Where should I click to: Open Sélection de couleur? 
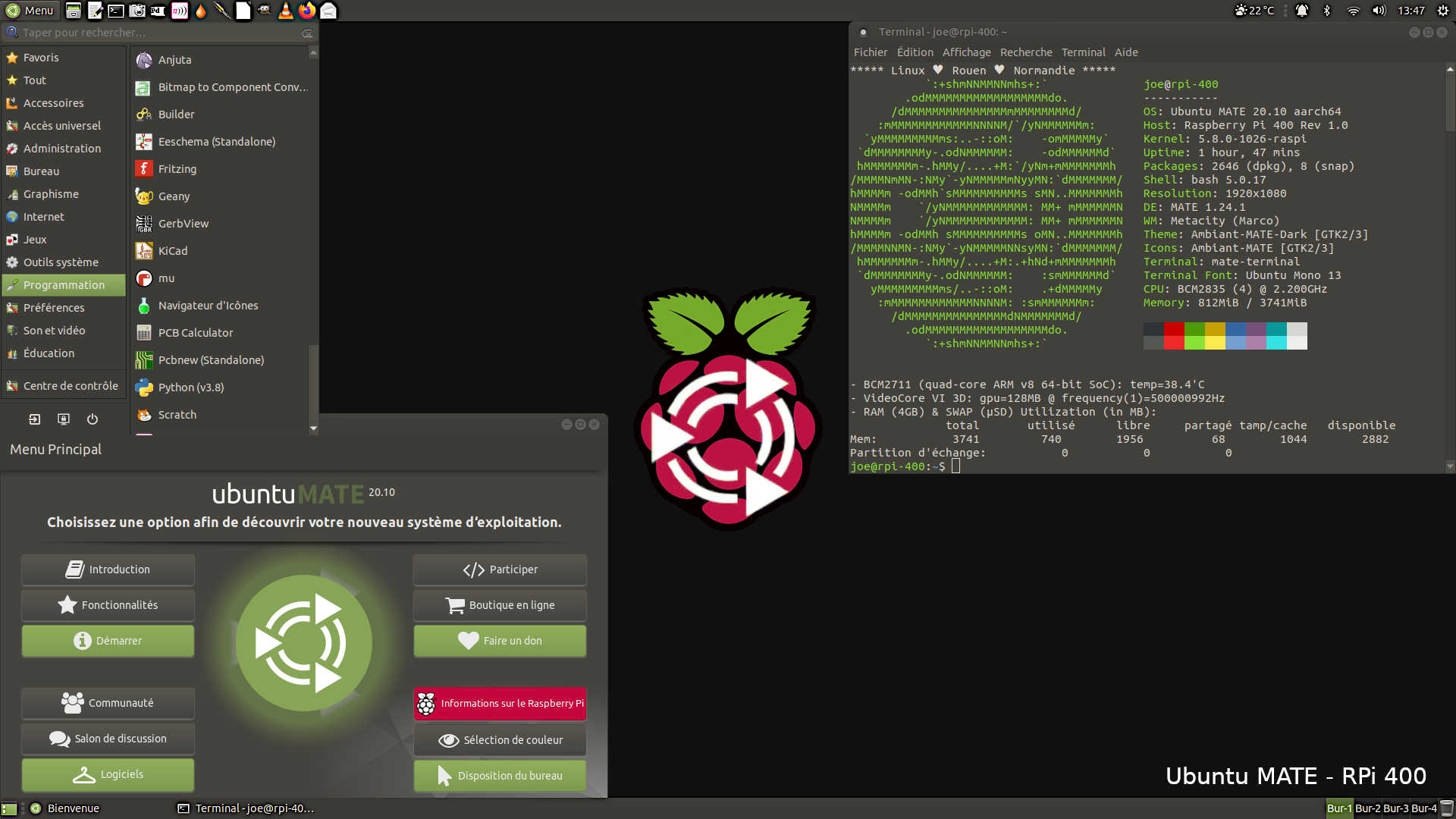click(500, 740)
